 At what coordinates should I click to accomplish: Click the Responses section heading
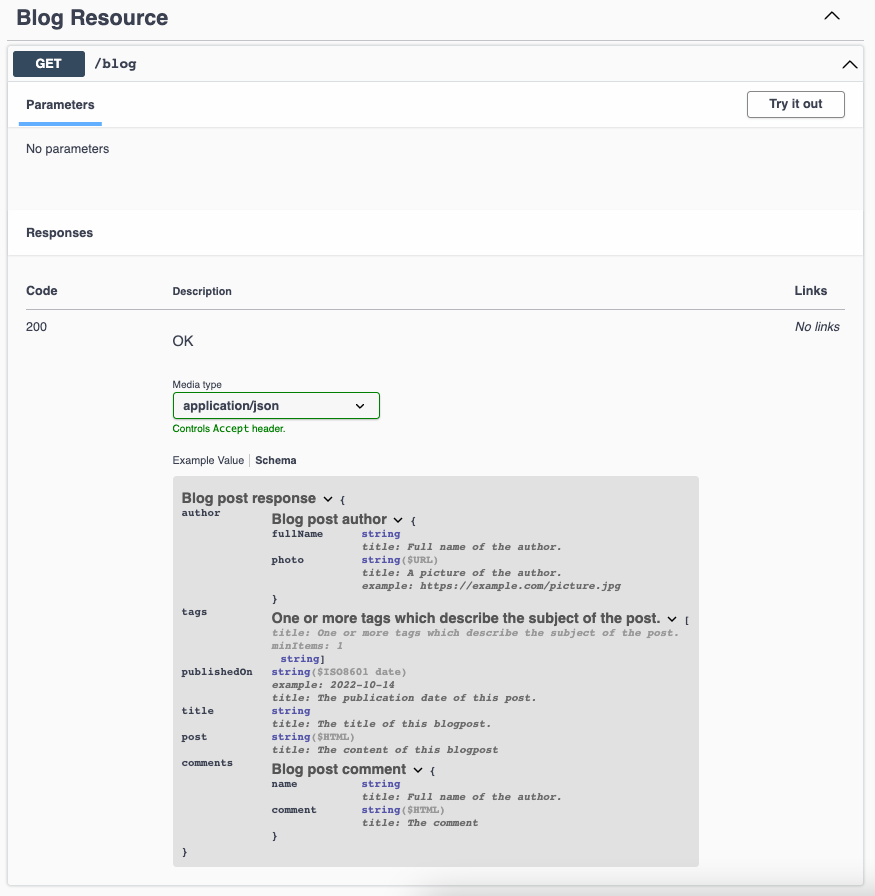(57, 232)
